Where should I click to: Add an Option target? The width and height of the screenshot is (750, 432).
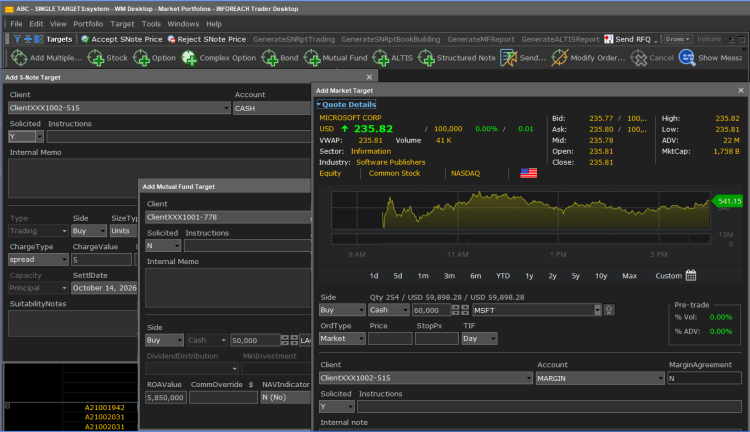142,58
